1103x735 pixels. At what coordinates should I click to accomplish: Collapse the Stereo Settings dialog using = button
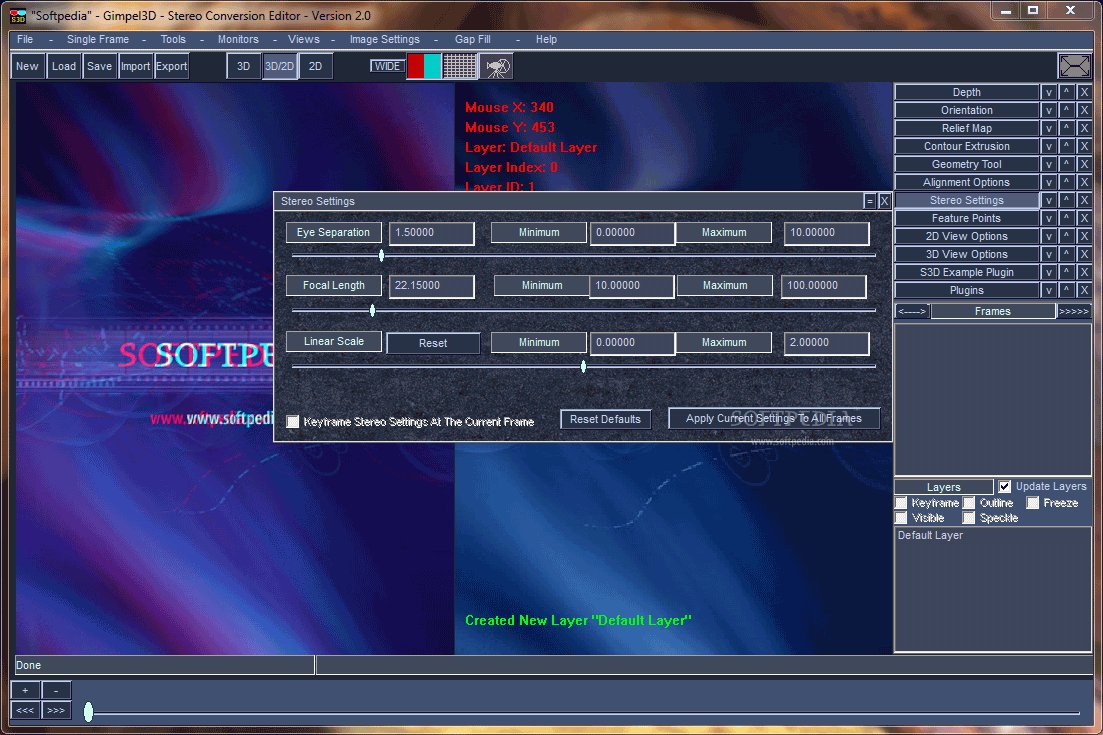tap(869, 201)
